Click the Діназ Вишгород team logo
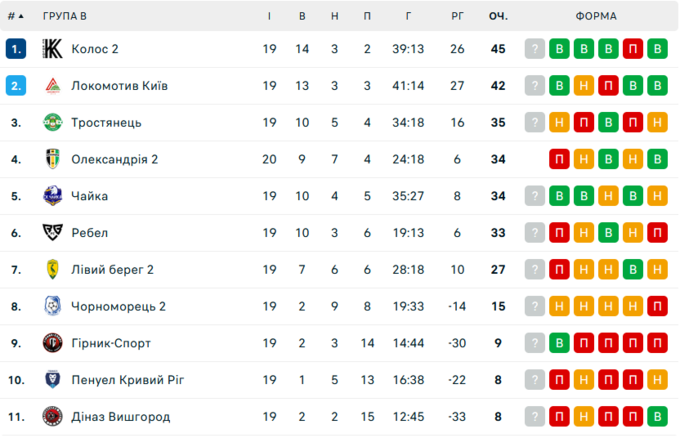The image size is (680, 438). tap(53, 416)
